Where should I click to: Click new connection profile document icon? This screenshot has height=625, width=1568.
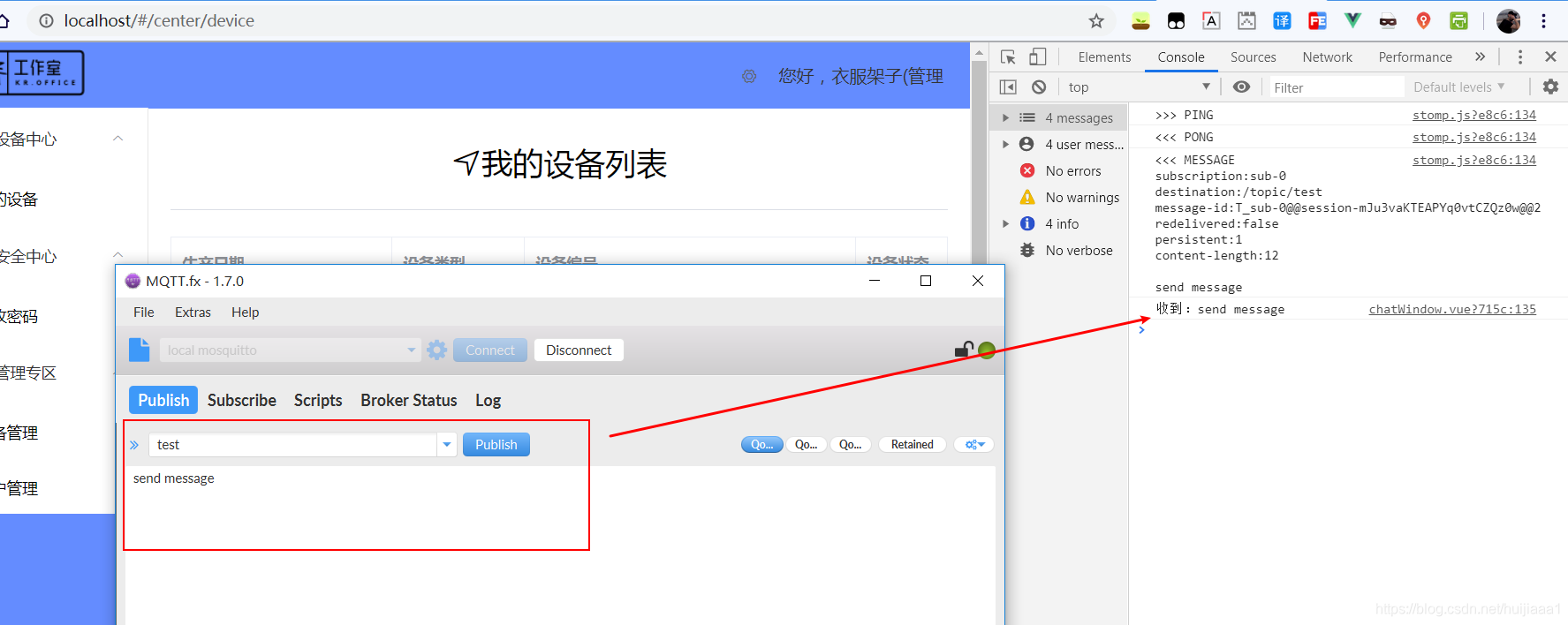(140, 350)
